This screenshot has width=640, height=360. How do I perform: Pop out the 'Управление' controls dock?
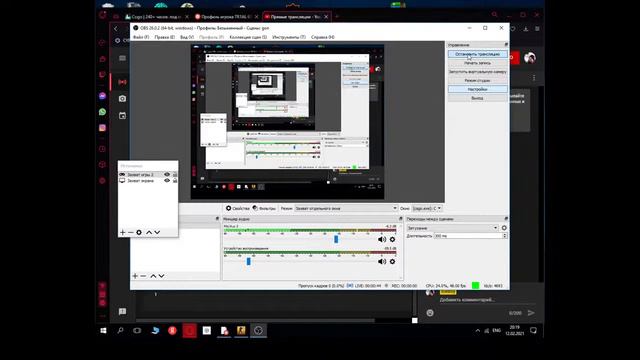(506, 44)
